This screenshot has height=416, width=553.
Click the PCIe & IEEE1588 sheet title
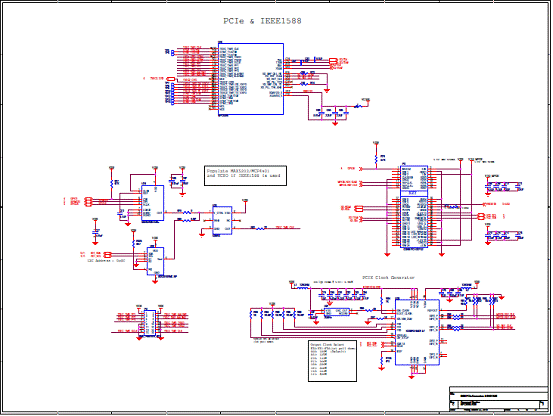pos(262,21)
